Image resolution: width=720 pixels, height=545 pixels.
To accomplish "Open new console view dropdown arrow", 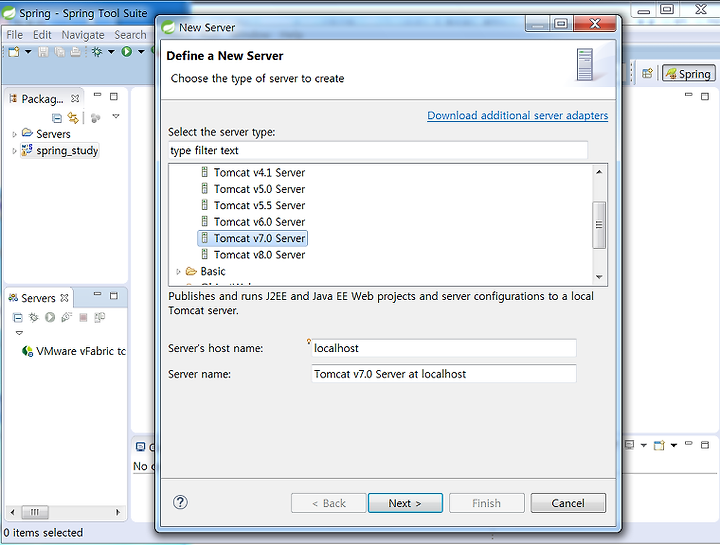I will click(674, 445).
